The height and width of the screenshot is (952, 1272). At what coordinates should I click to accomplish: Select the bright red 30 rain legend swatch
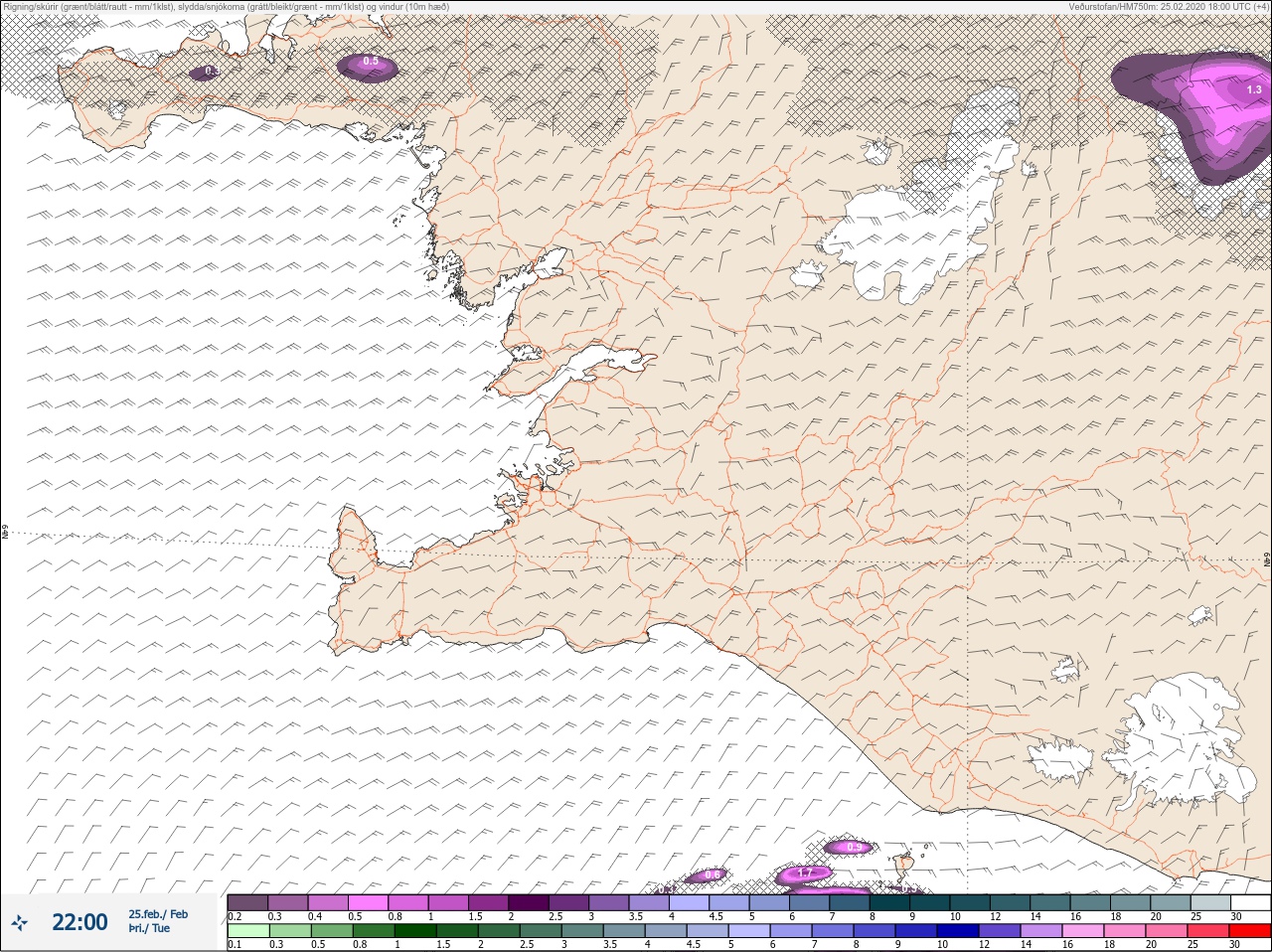point(1249,931)
